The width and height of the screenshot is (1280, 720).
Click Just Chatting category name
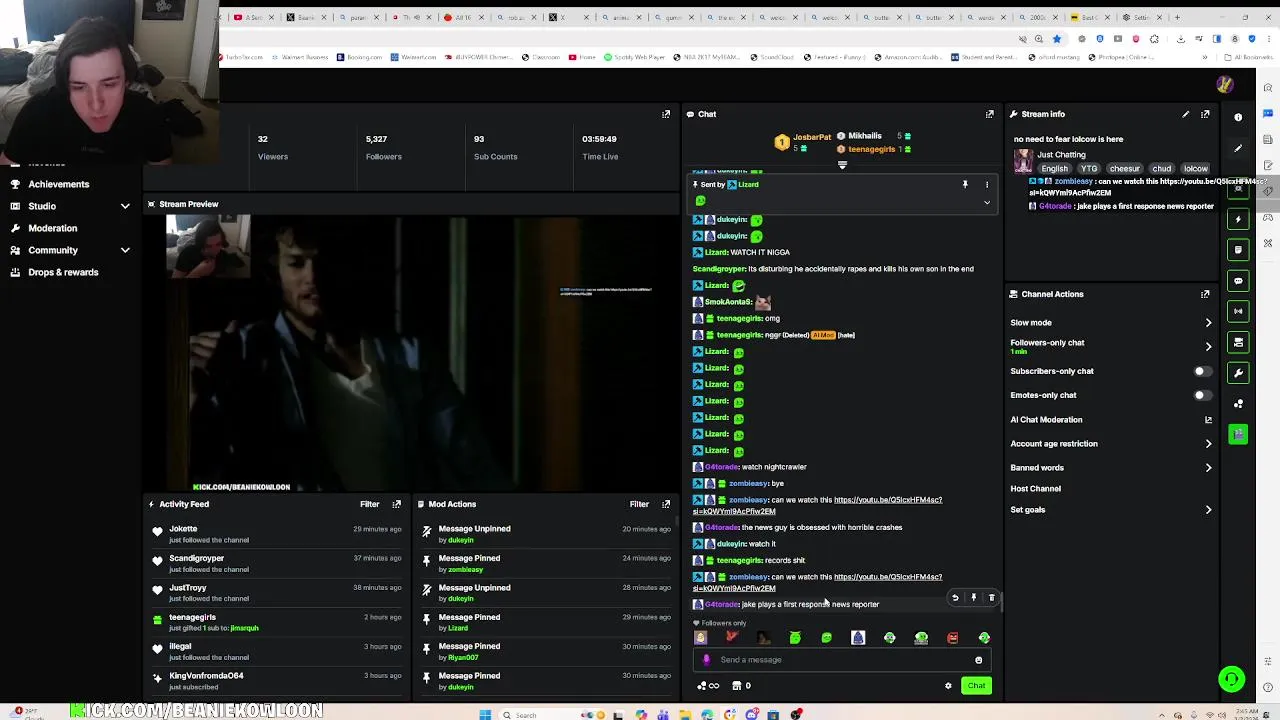click(1061, 155)
